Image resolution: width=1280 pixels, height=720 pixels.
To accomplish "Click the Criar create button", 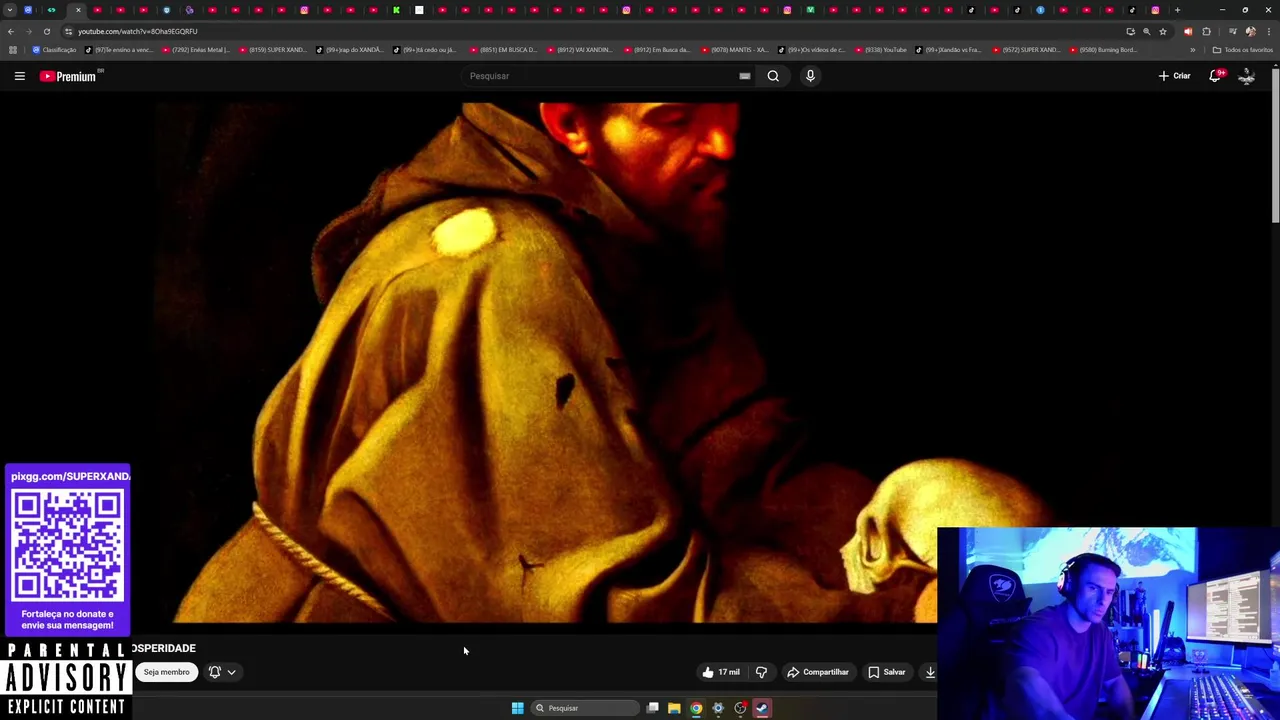I will (x=1175, y=76).
